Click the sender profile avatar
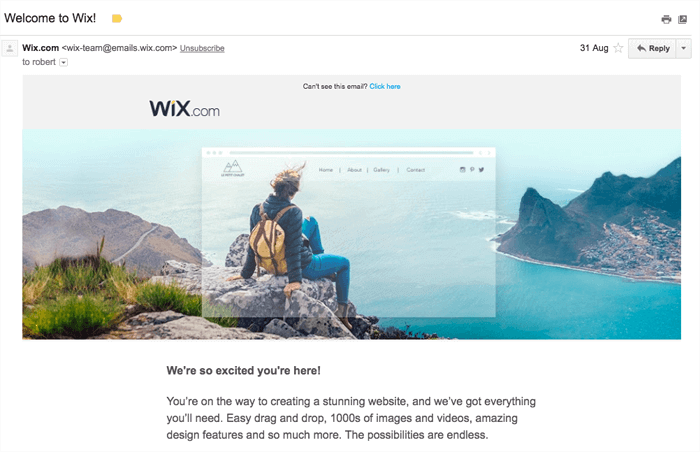 click(x=9, y=48)
